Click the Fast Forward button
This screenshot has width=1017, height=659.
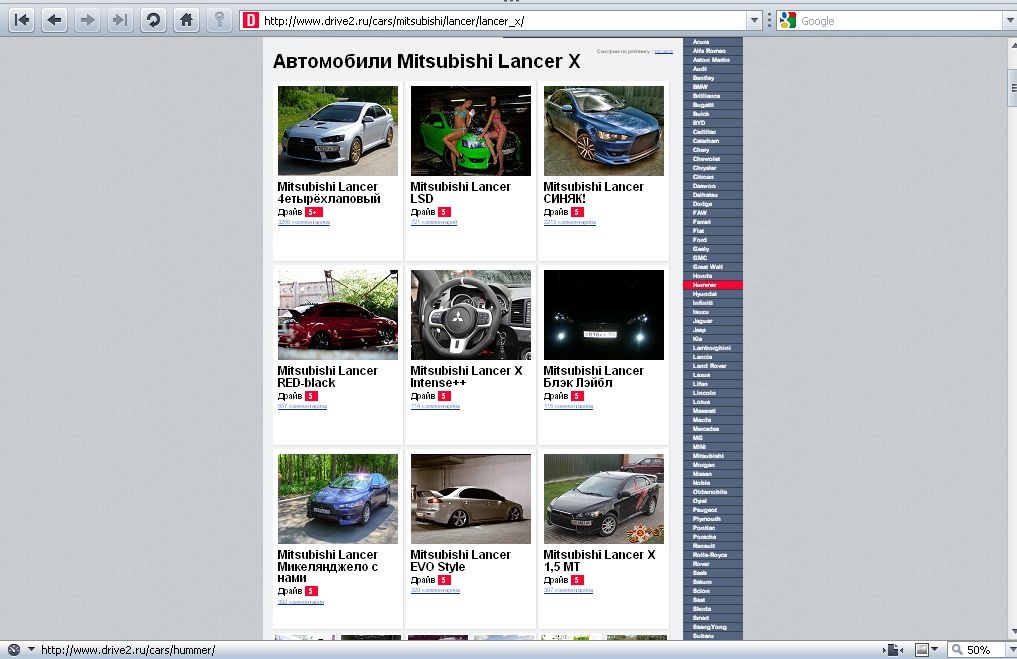click(119, 20)
